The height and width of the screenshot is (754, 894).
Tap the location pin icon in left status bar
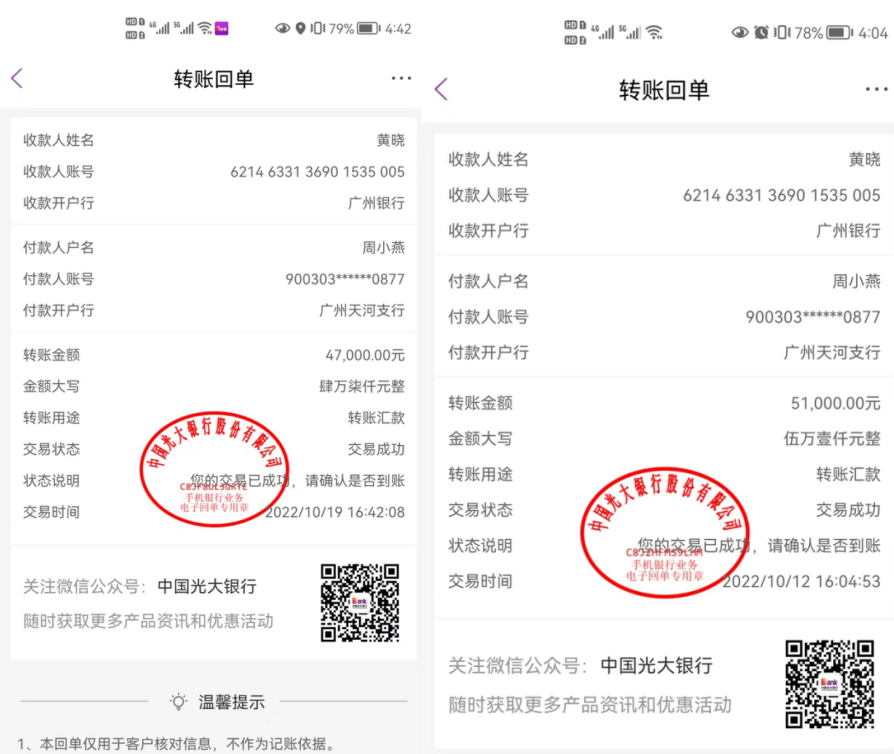[x=300, y=29]
